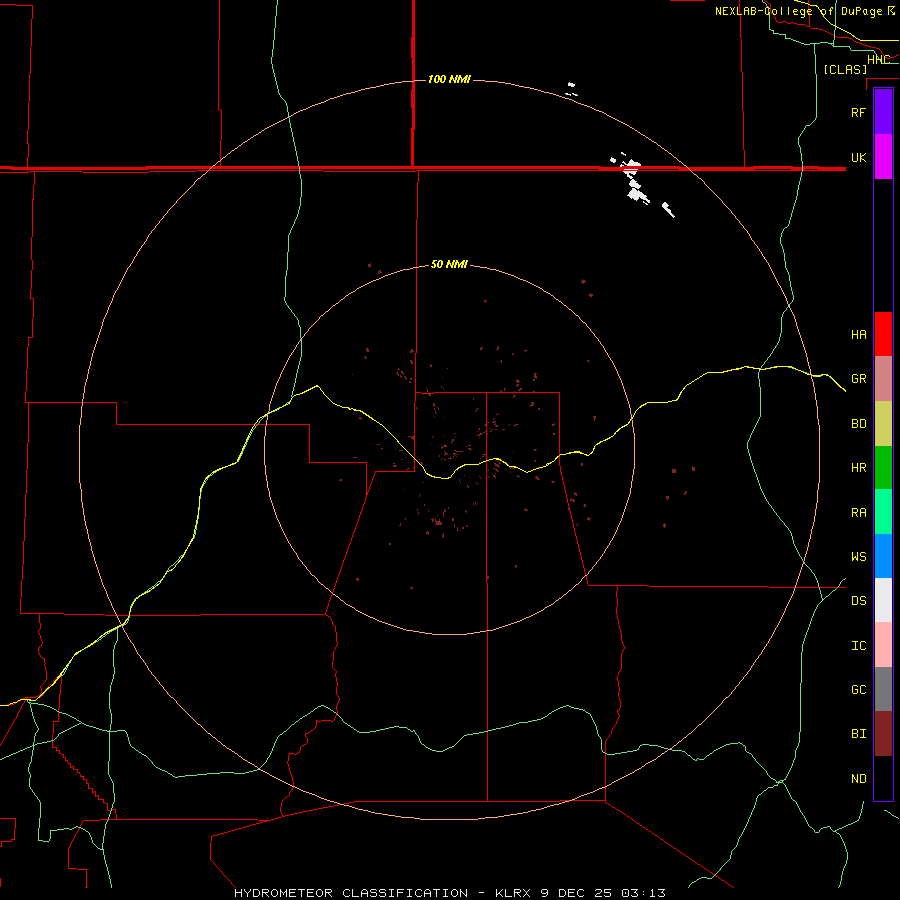Screen dimensions: 900x900
Task: Click the 50 NMI range ring label
Action: pos(449,264)
